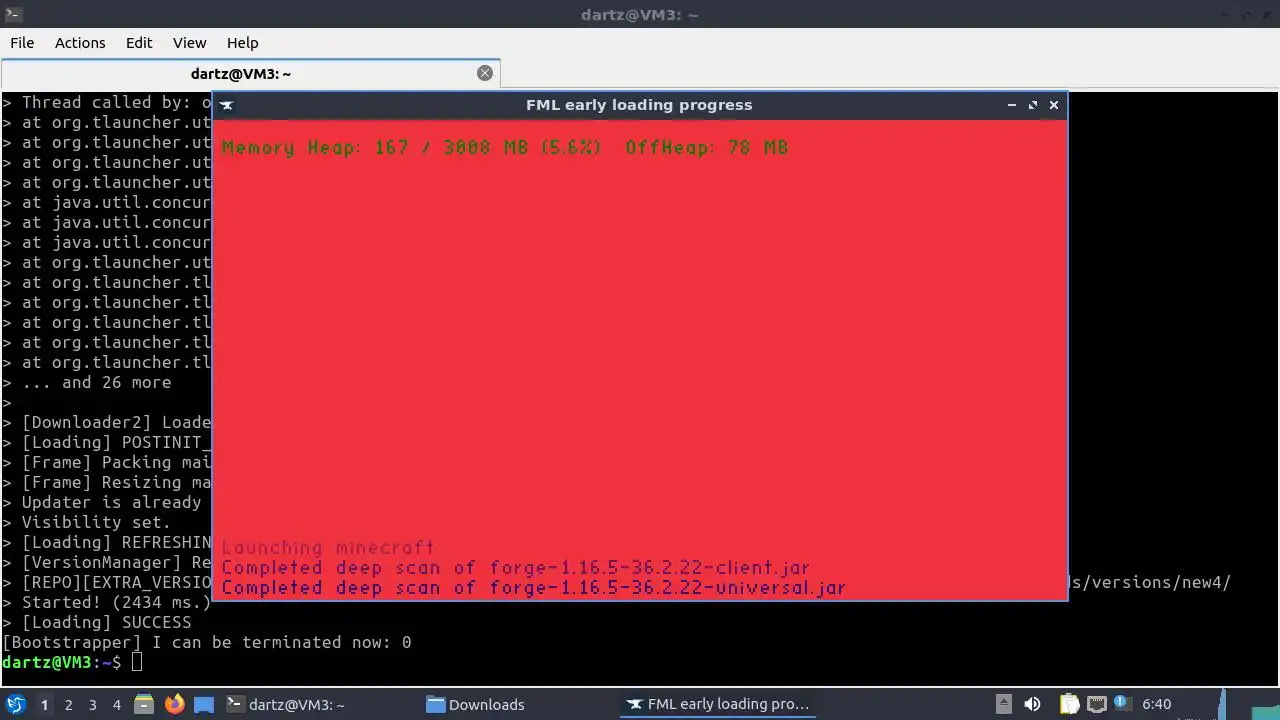Open removable media eject tray icon
The height and width of the screenshot is (720, 1280).
coord(1004,704)
